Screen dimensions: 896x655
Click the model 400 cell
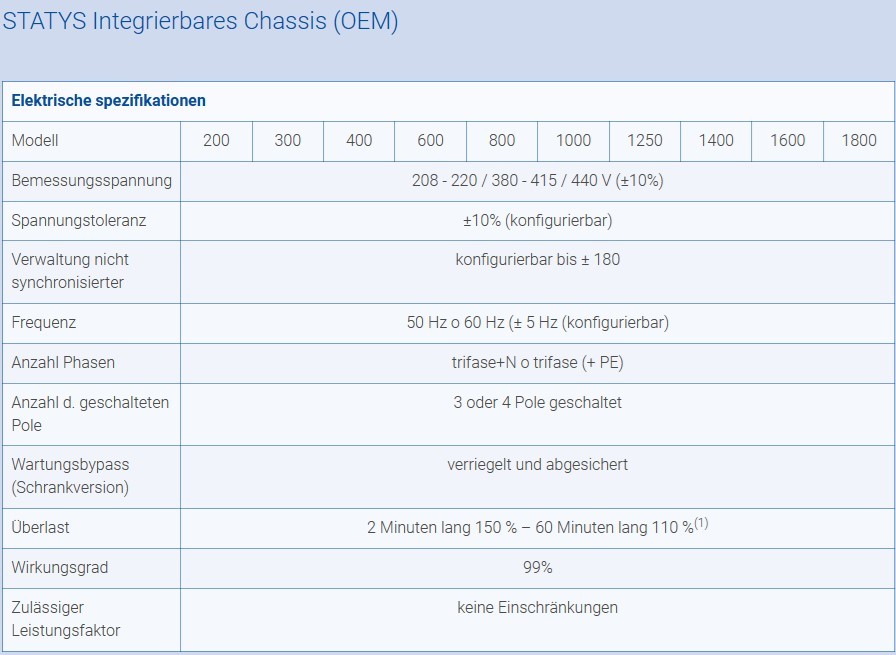(359, 141)
